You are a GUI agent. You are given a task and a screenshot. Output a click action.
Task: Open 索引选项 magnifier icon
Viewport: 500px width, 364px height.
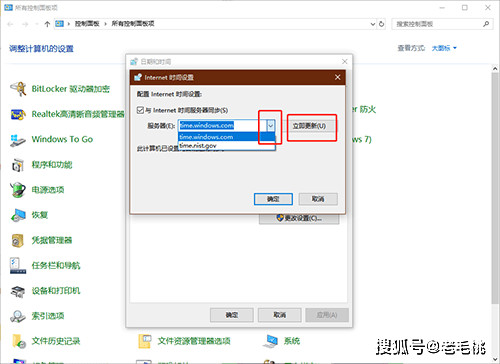click(x=18, y=316)
